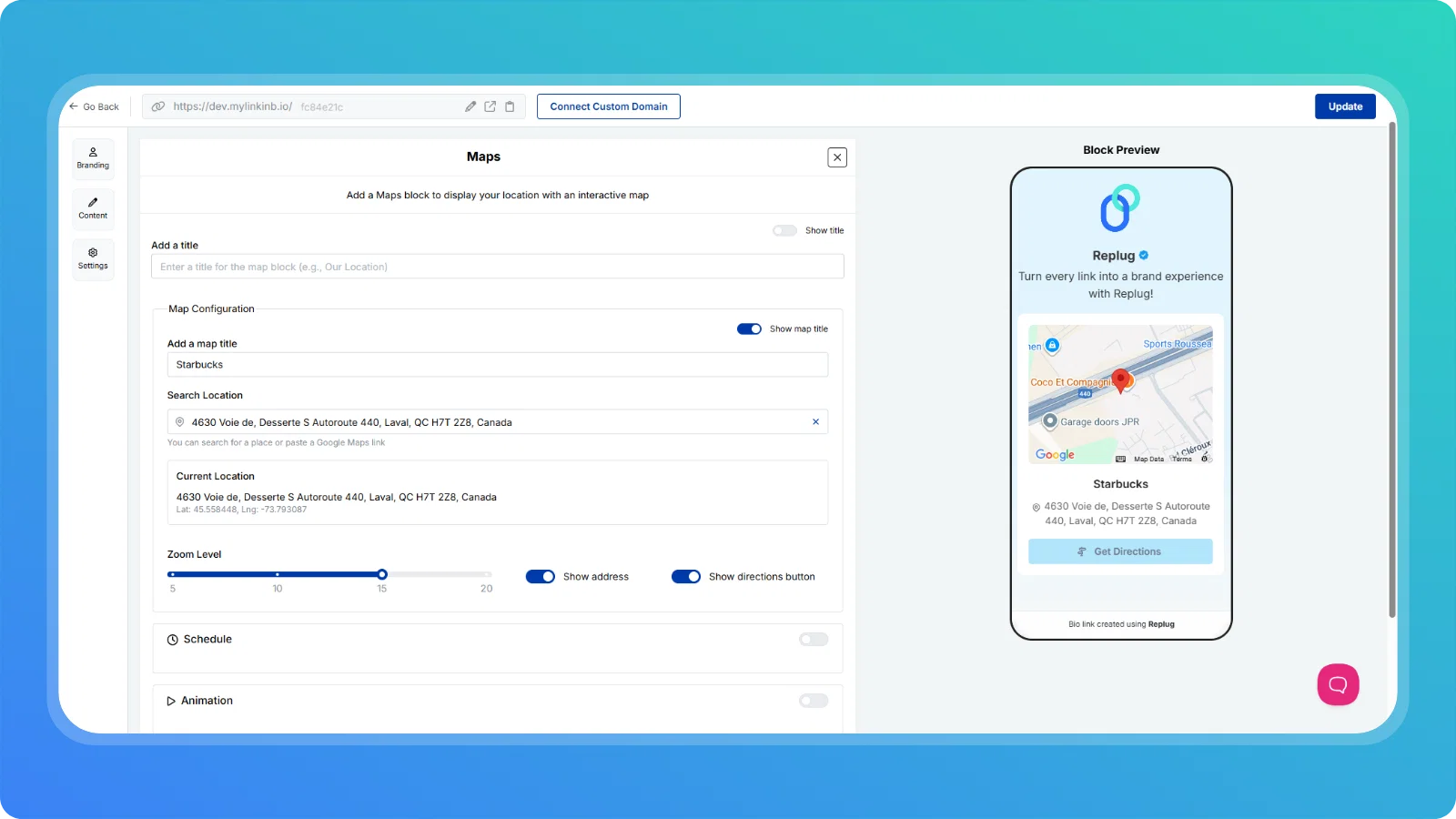The height and width of the screenshot is (819, 1456).
Task: Close the Maps panel
Action: click(x=837, y=157)
